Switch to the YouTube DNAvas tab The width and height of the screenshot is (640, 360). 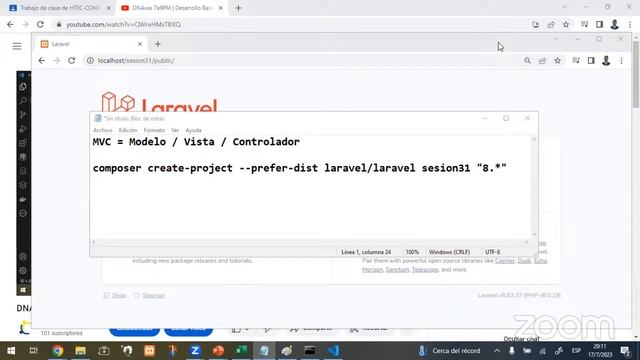click(x=172, y=8)
